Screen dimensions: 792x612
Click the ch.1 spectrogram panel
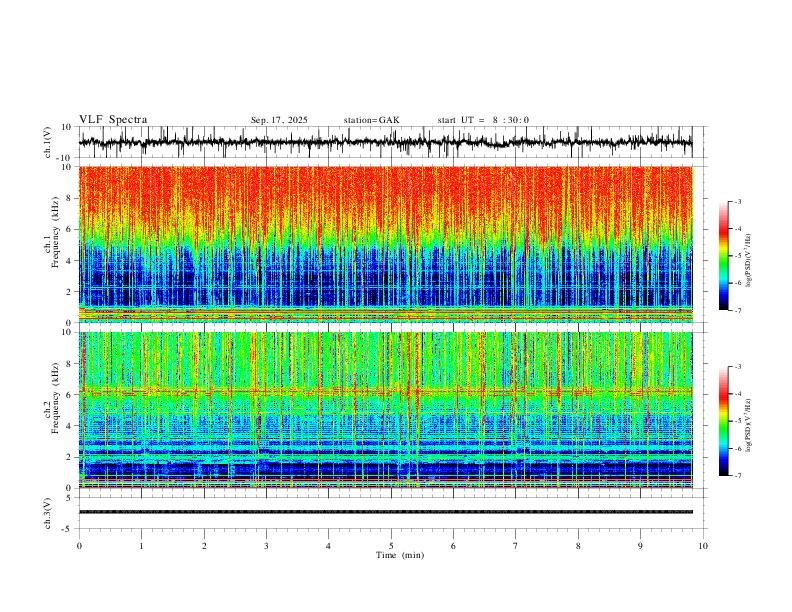click(x=385, y=244)
